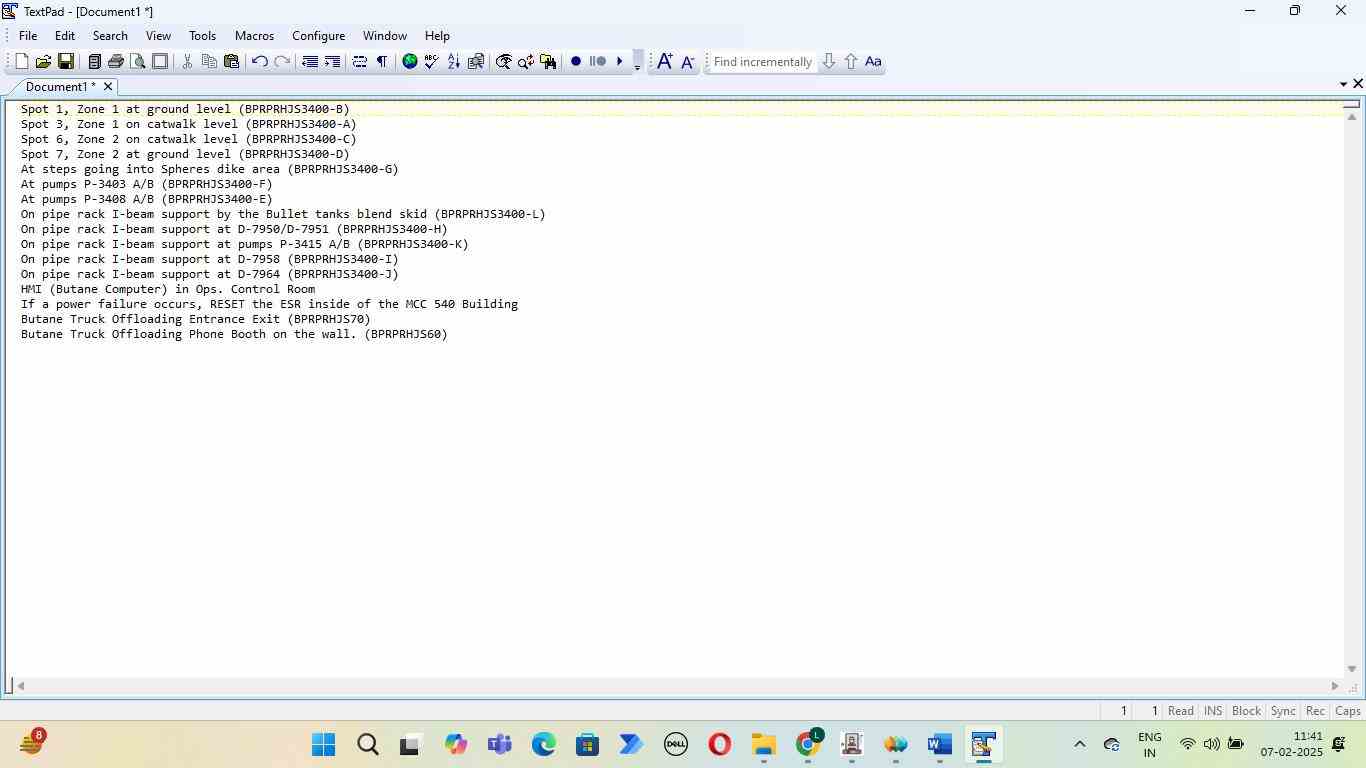Open the Find dialog eye icon

[504, 62]
